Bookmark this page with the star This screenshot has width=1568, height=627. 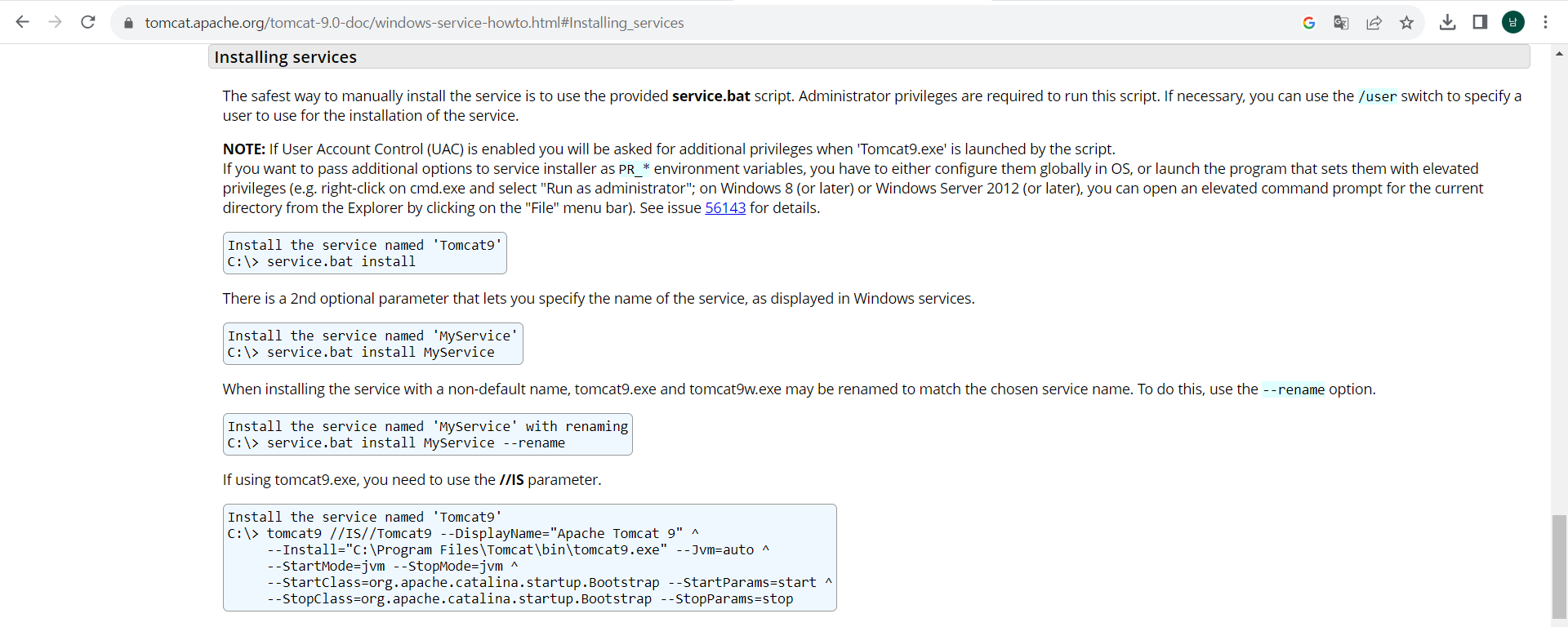(1406, 23)
